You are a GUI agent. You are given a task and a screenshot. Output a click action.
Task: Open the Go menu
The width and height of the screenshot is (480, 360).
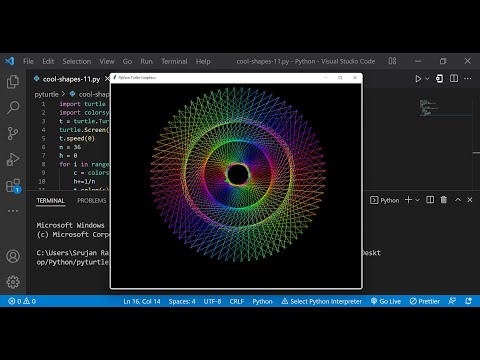(x=127, y=61)
